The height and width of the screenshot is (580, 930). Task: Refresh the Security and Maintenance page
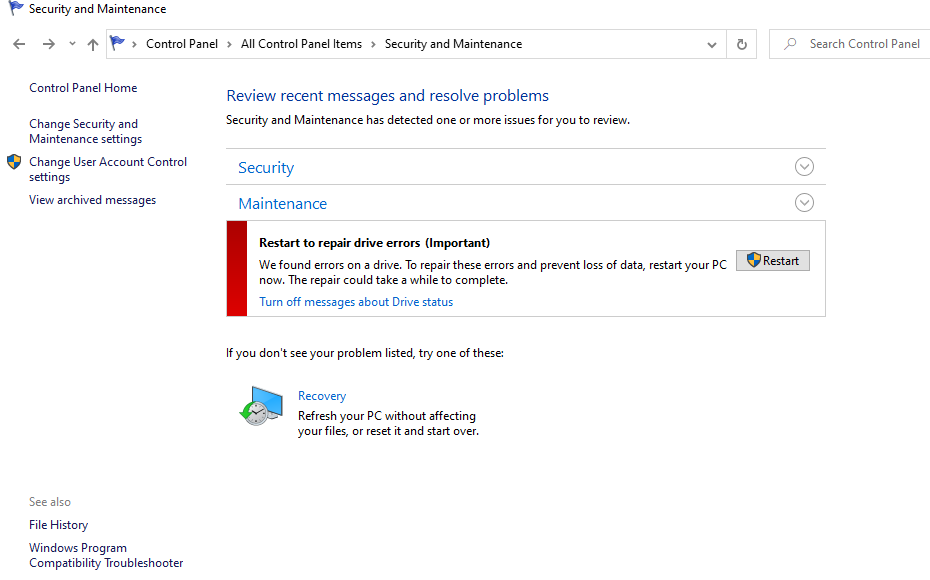[741, 44]
